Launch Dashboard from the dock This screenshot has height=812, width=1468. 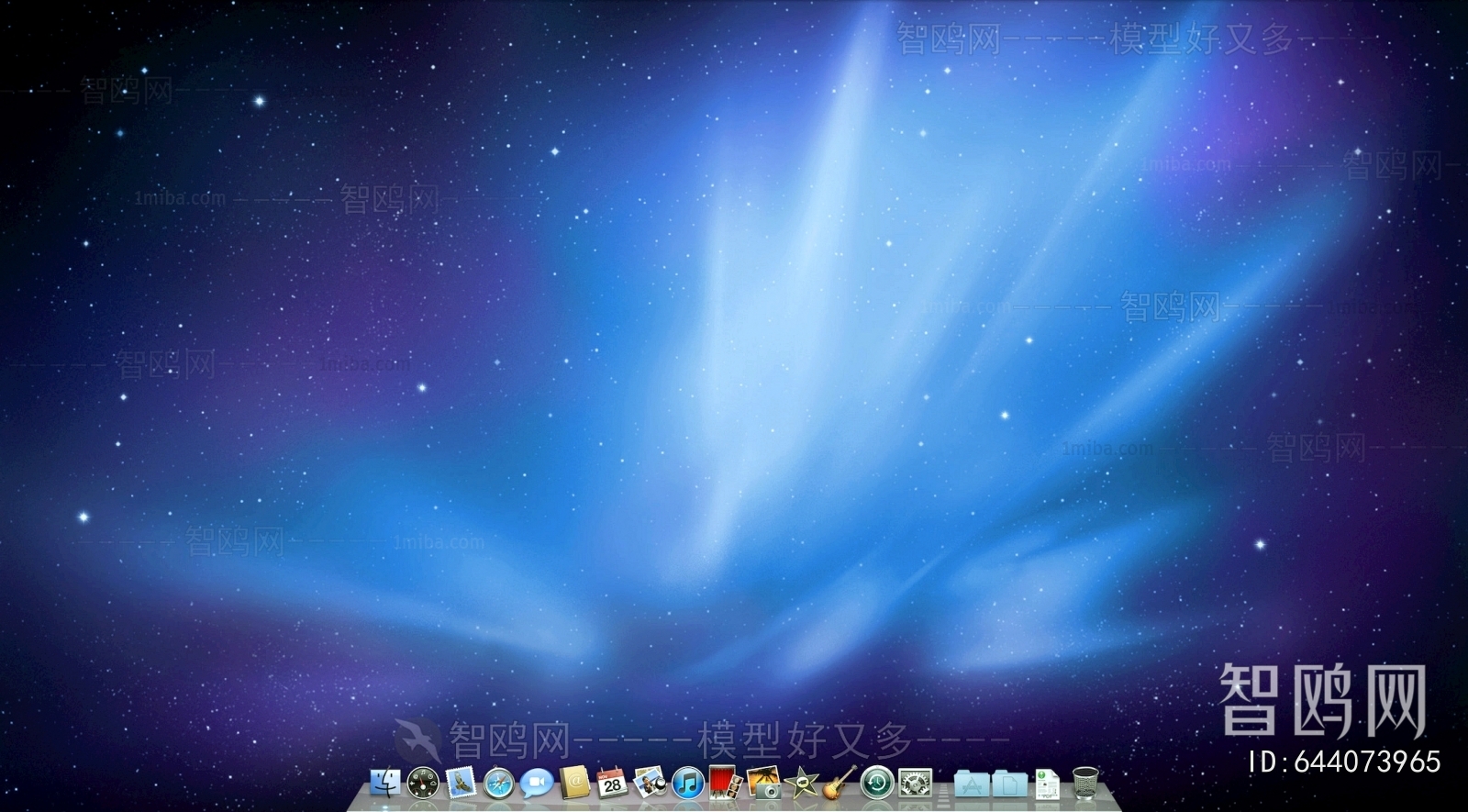point(423,783)
